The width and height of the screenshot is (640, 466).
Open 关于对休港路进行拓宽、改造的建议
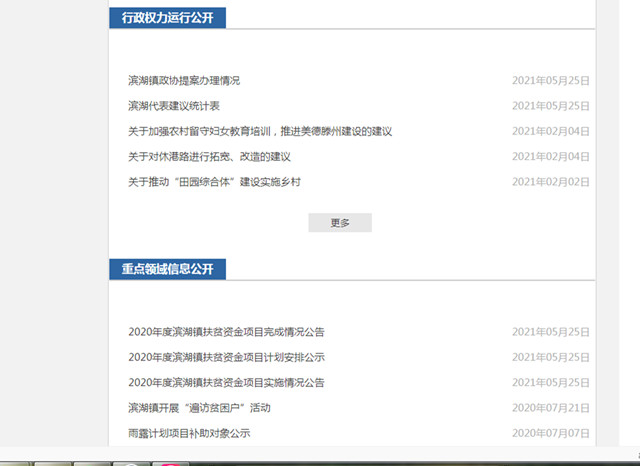pyautogui.click(x=209, y=157)
